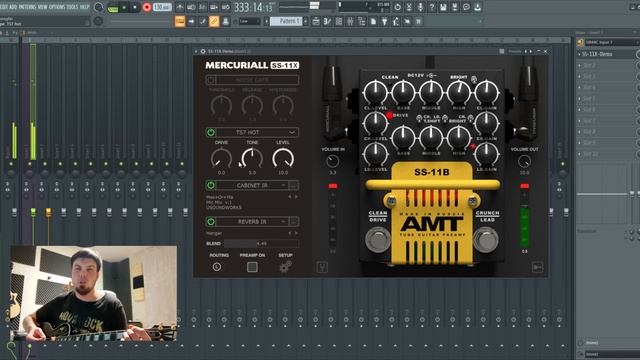
Task: Open plugin window options gear icon
Action: (x=203, y=51)
